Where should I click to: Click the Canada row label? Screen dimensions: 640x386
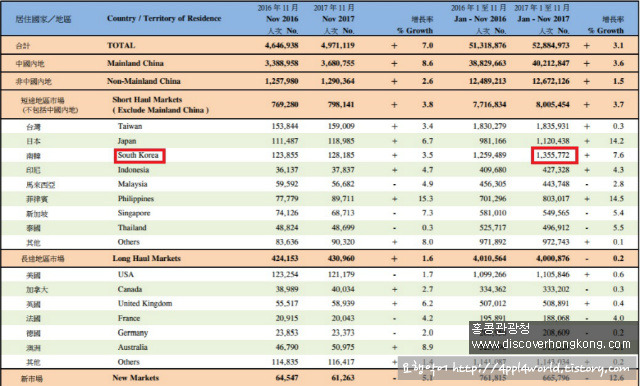[x=130, y=289]
